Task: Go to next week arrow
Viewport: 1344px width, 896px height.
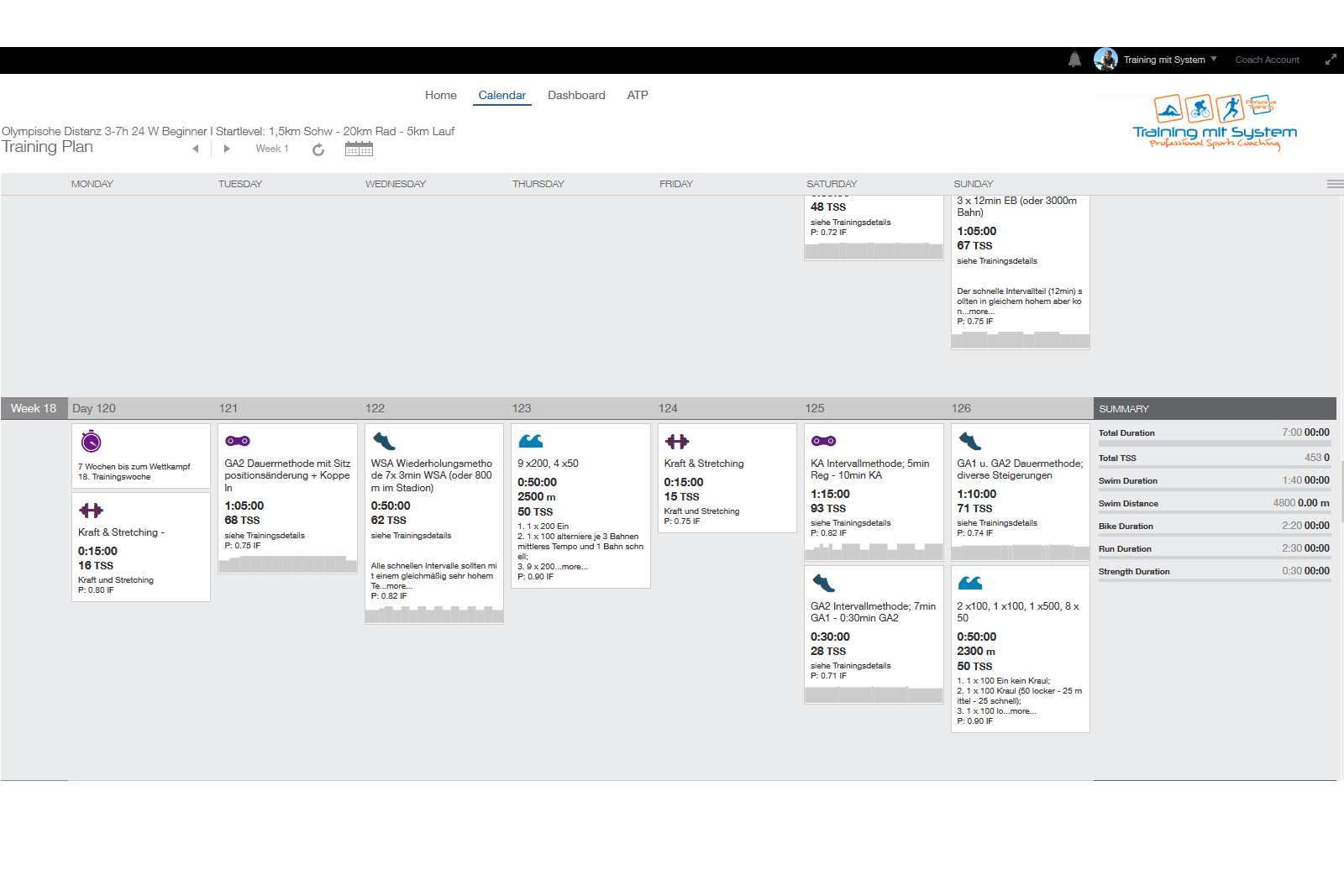Action: point(227,149)
